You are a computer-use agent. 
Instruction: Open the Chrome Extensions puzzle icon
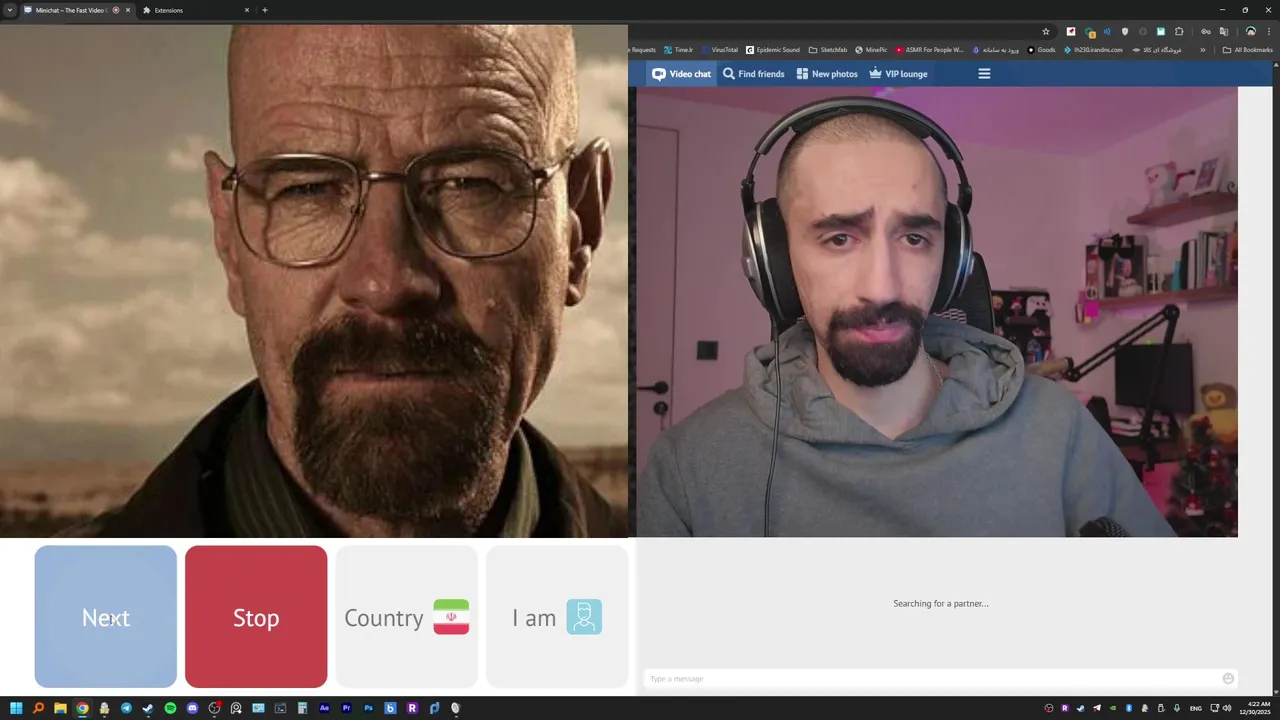click(1179, 32)
